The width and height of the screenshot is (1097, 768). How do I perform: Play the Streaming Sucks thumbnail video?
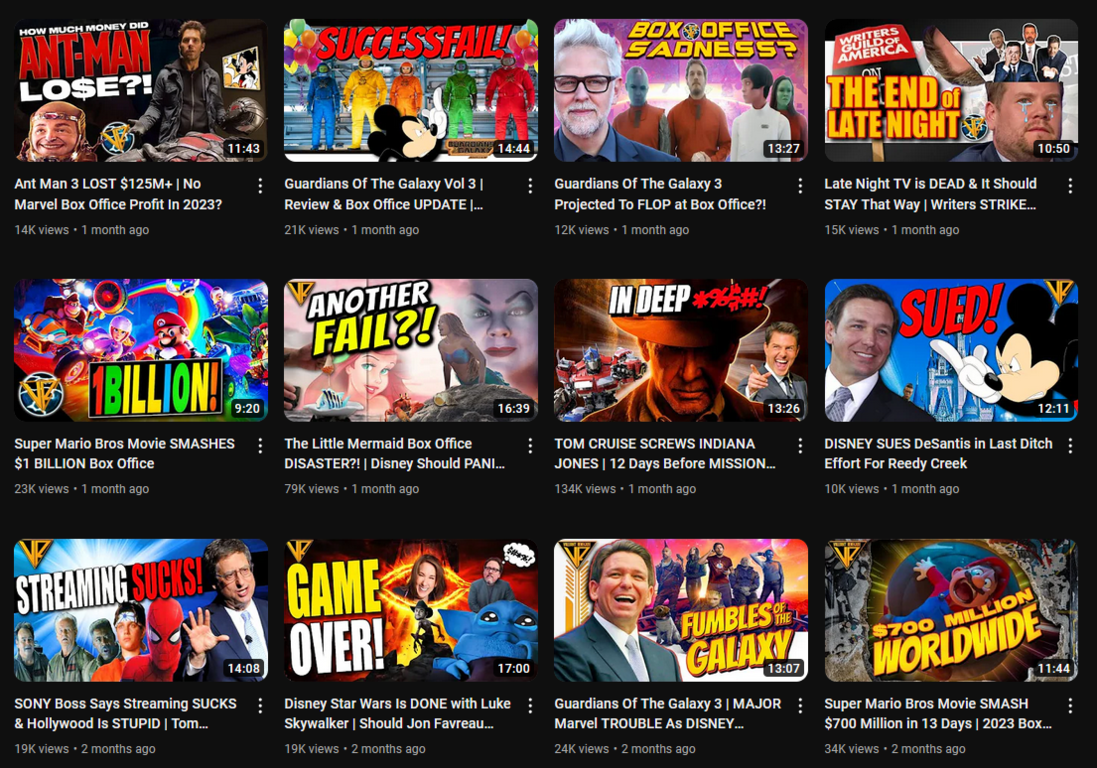(141, 611)
